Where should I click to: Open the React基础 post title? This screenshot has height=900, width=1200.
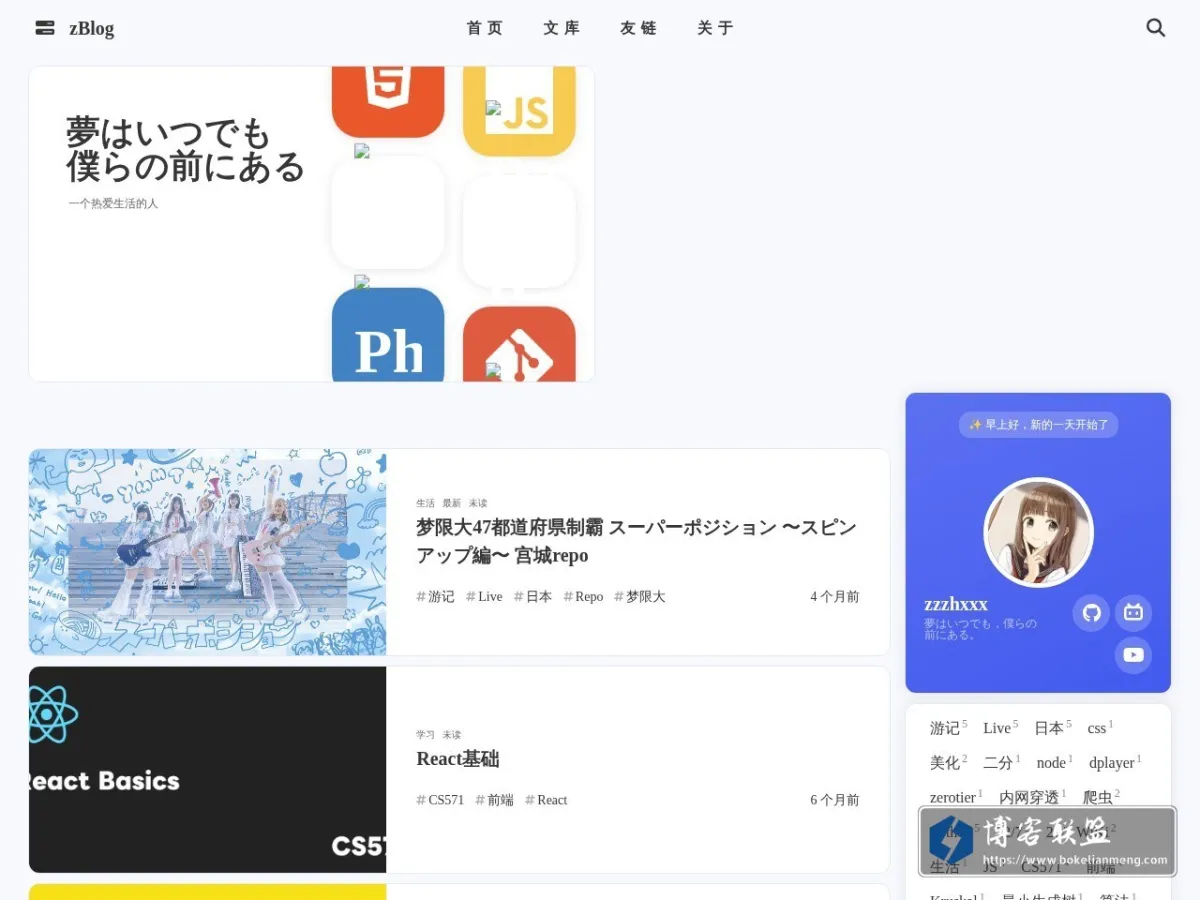point(458,759)
